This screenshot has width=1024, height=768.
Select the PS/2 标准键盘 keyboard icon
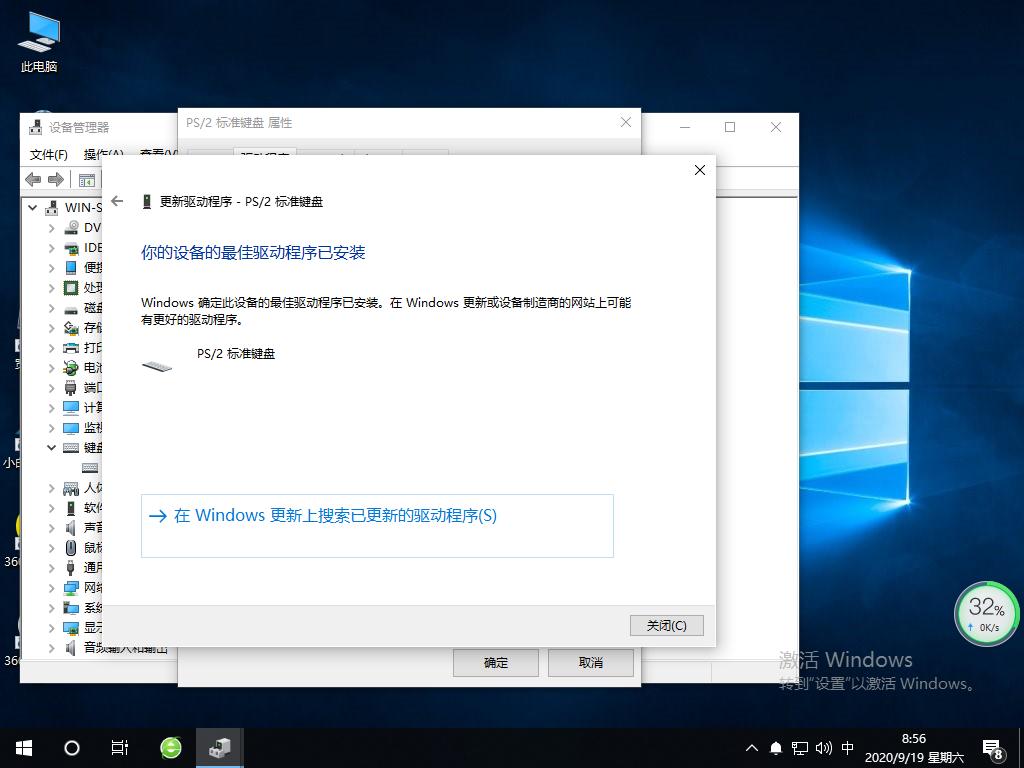88,467
